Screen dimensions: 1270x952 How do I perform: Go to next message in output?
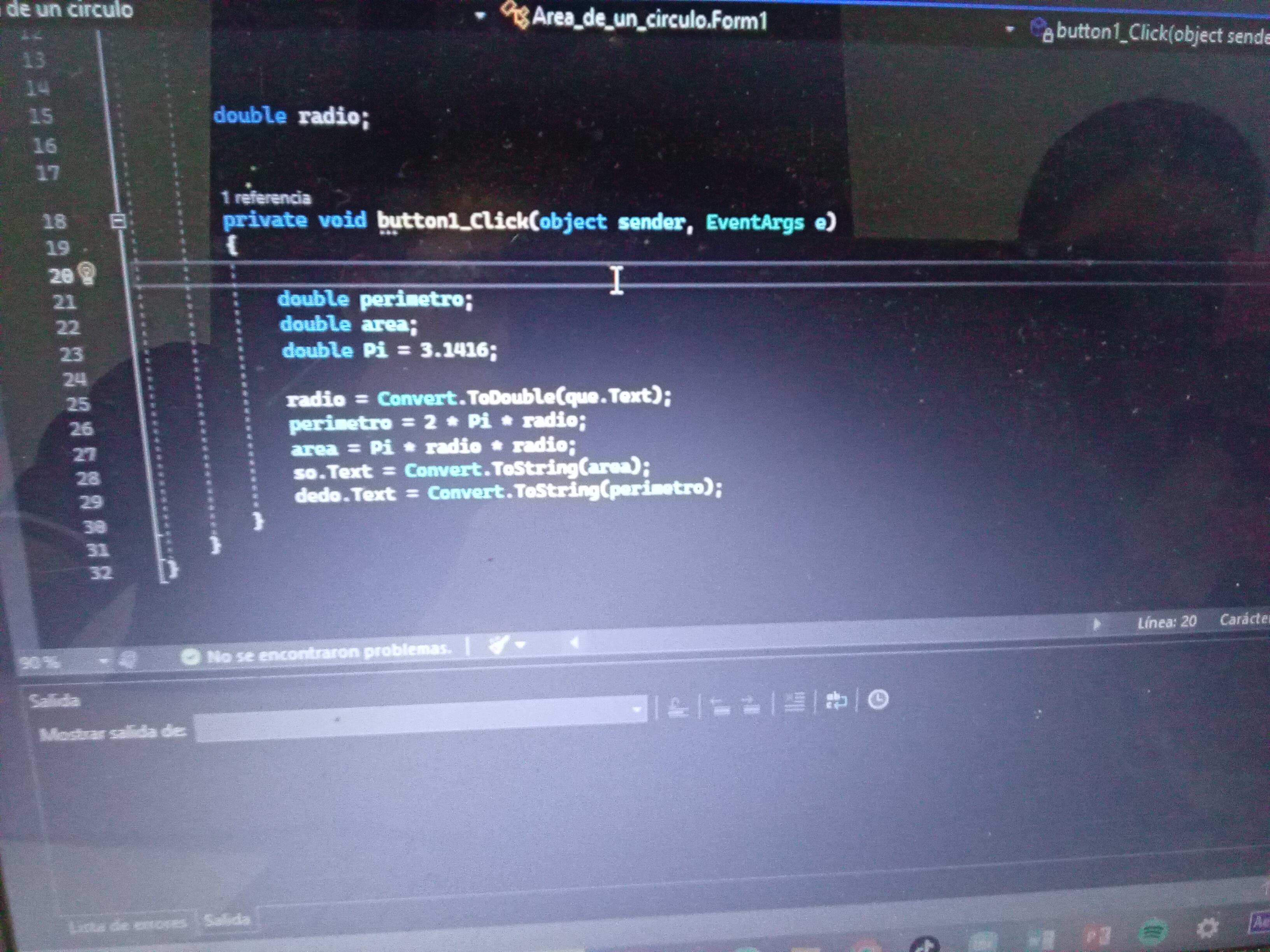[x=751, y=705]
